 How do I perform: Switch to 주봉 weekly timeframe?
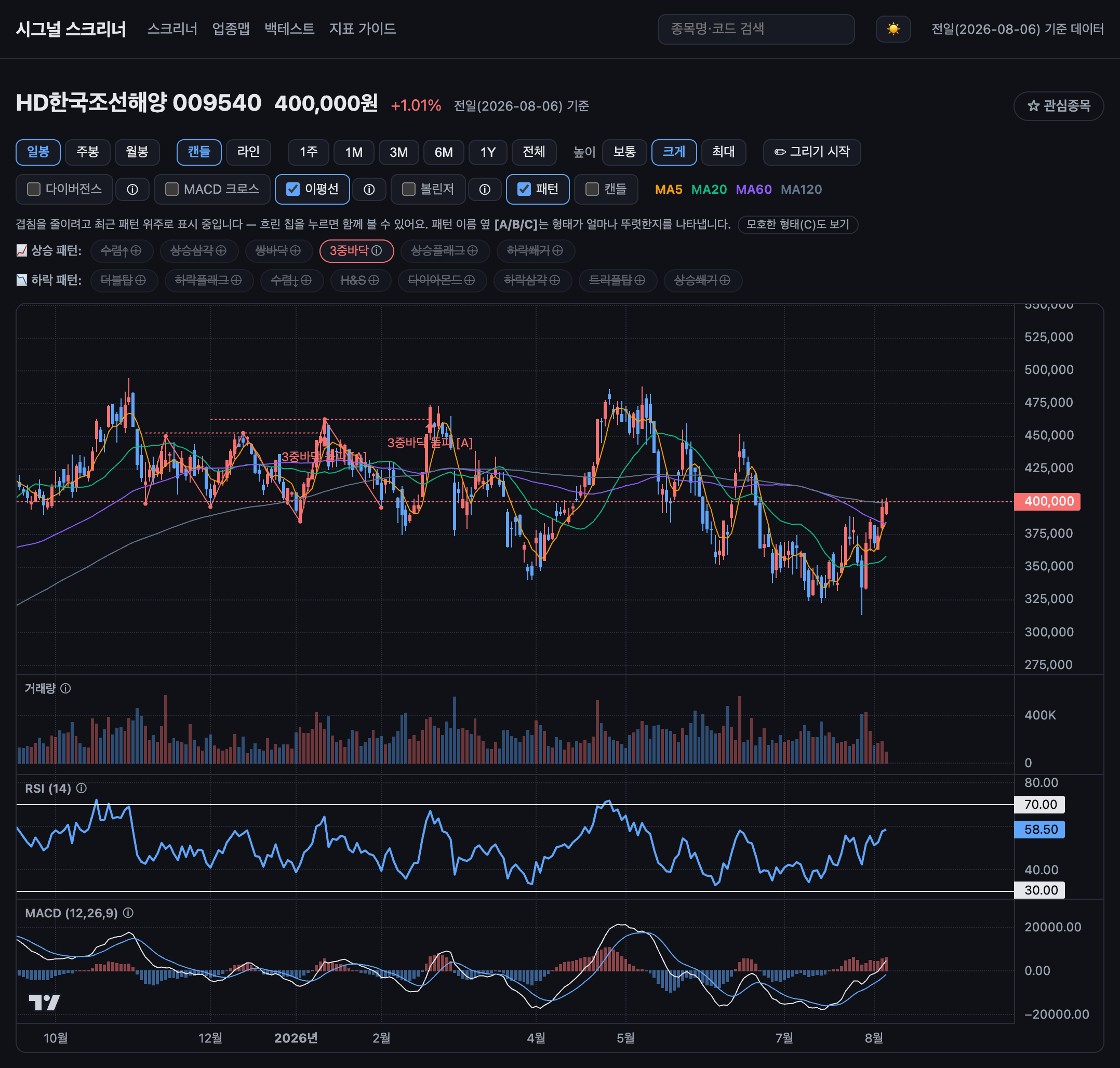(x=88, y=152)
